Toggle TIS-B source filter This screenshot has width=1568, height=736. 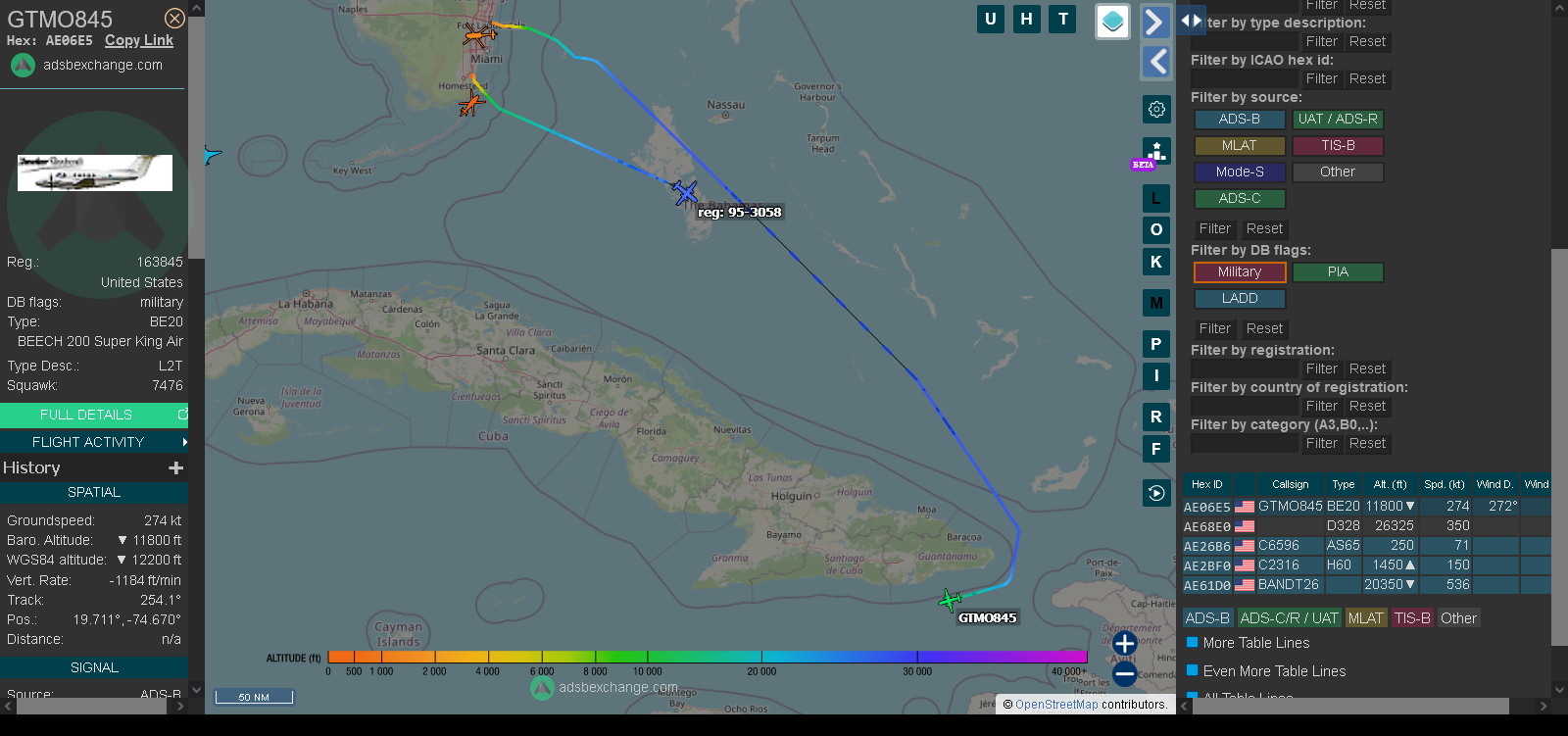point(1338,145)
